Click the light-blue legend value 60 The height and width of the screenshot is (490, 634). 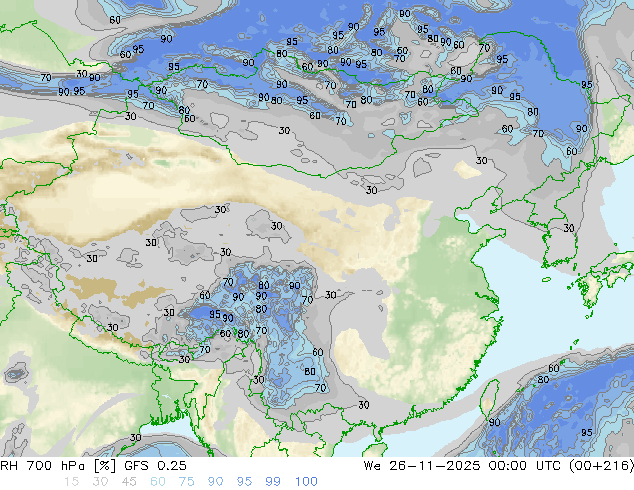pos(158,482)
